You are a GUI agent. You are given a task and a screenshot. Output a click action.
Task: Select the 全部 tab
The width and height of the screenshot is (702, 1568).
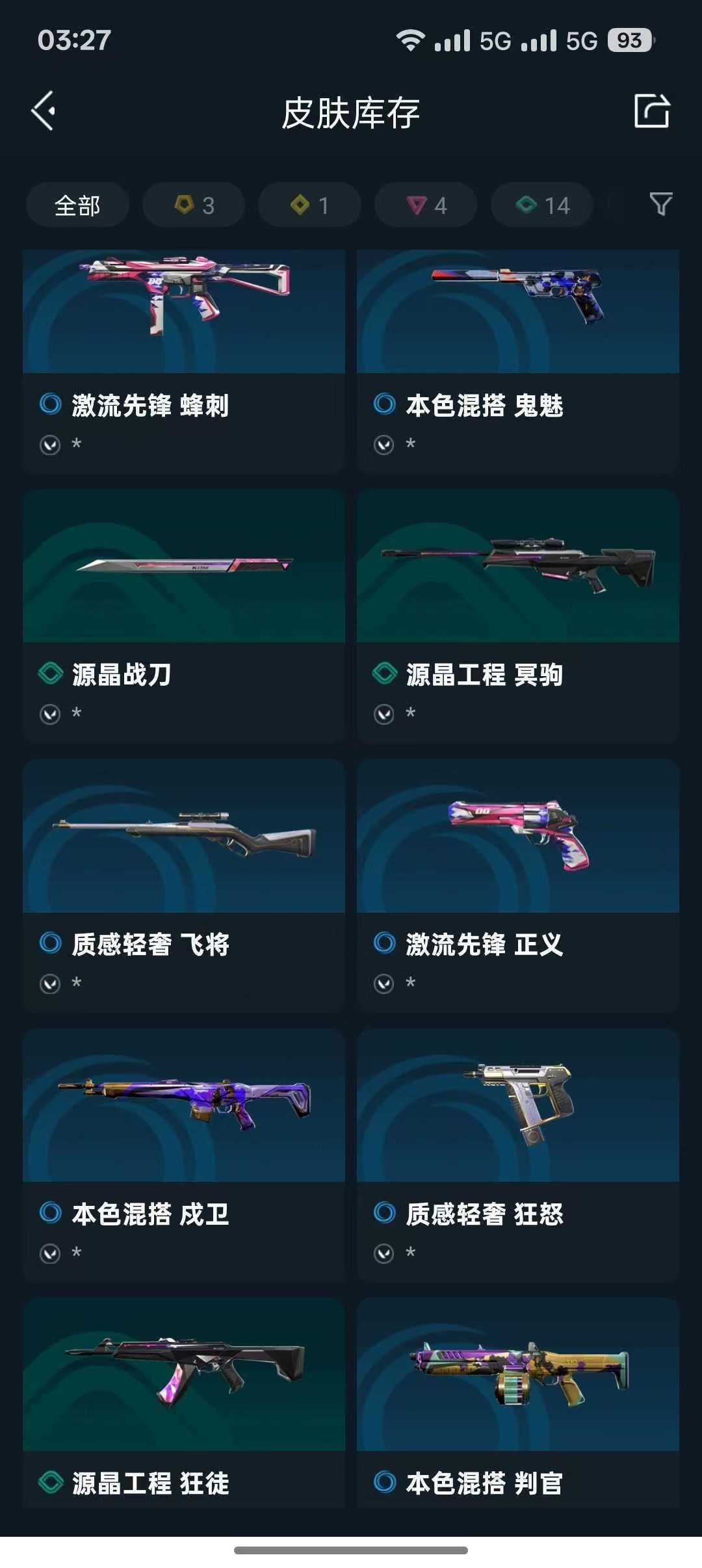[77, 205]
